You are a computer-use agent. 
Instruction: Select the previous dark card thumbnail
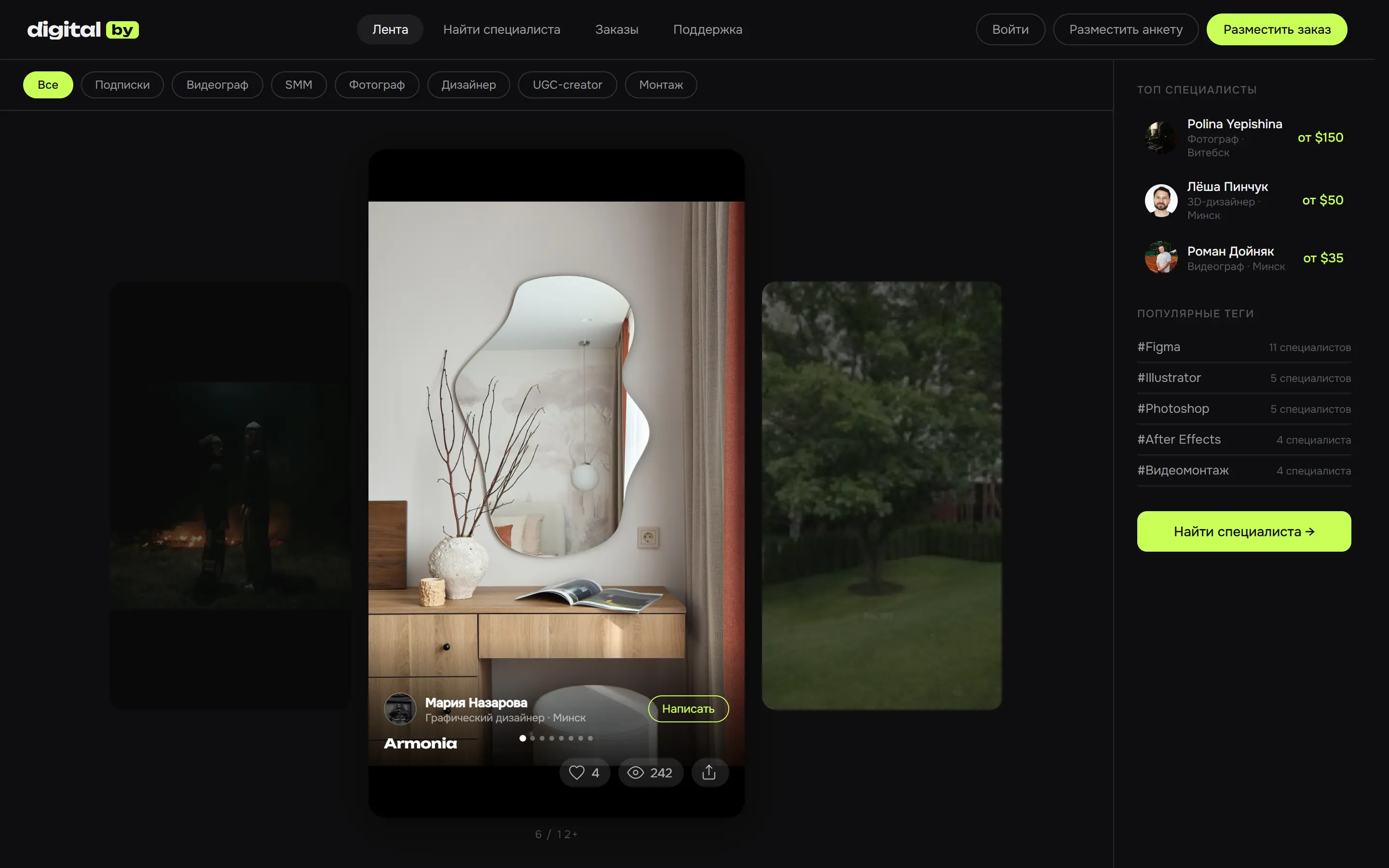(231, 495)
